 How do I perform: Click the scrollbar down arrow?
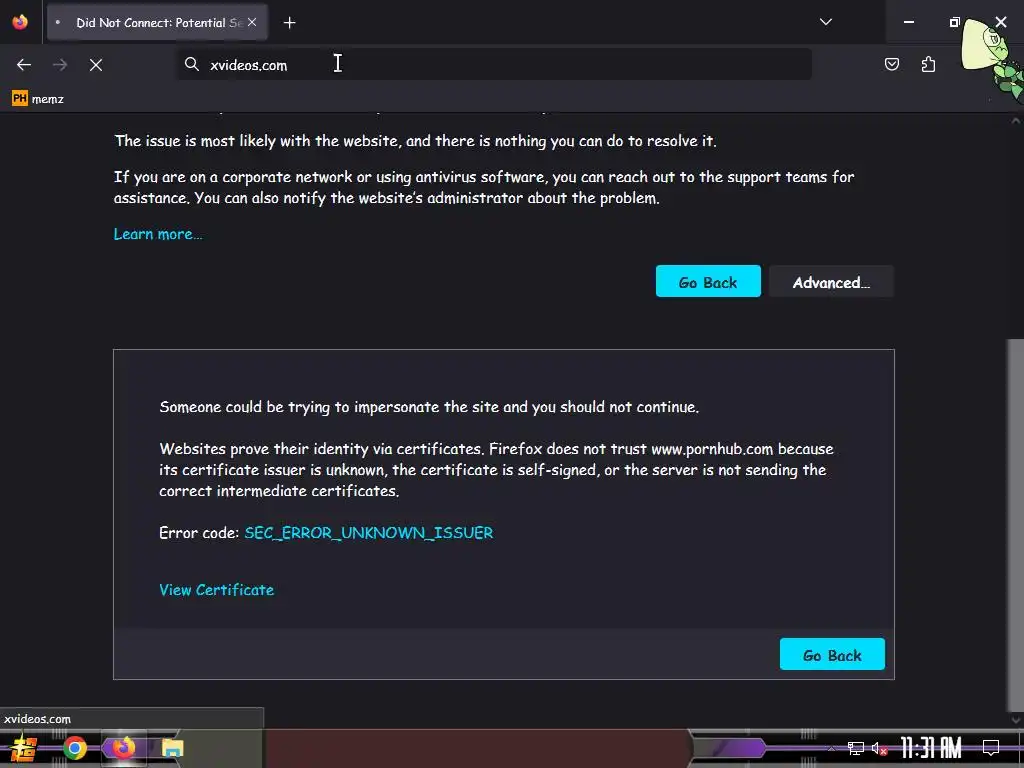1016,719
